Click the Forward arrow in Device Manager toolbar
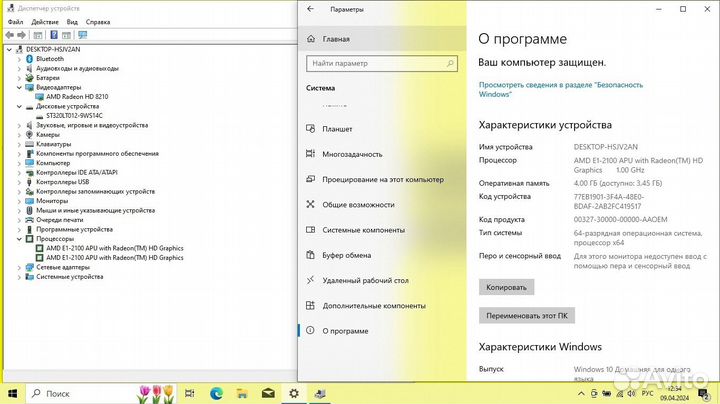720x404 pixels. (x=21, y=35)
